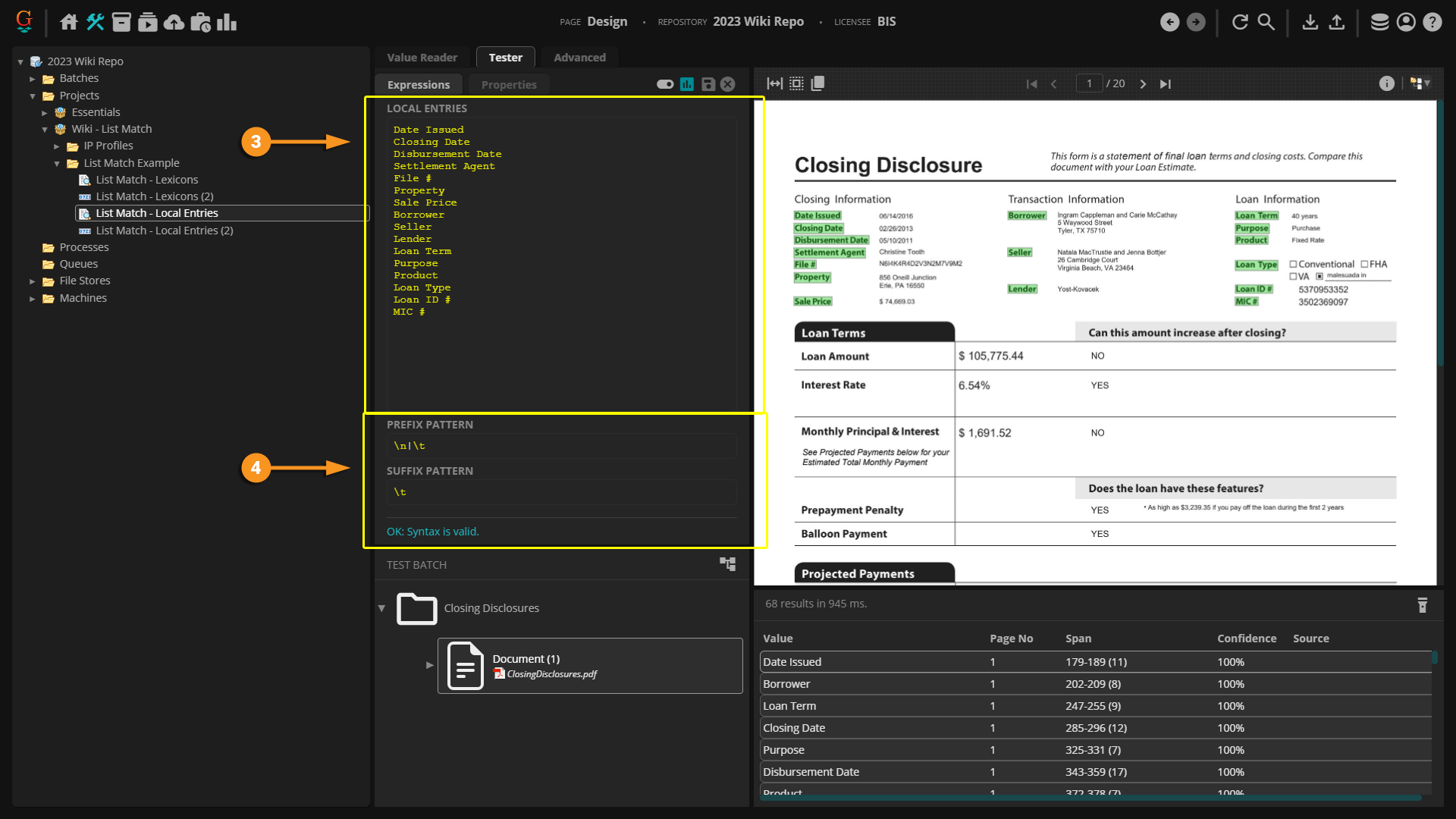
Task: Open the help question mark icon
Action: (x=1432, y=22)
